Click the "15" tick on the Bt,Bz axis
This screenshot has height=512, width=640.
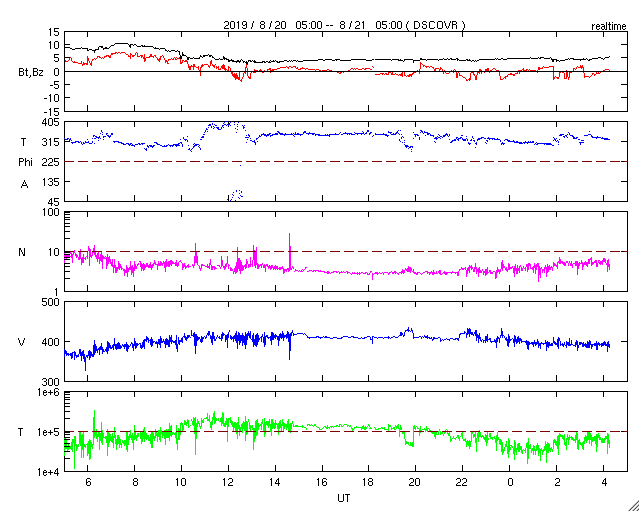click(x=53, y=32)
